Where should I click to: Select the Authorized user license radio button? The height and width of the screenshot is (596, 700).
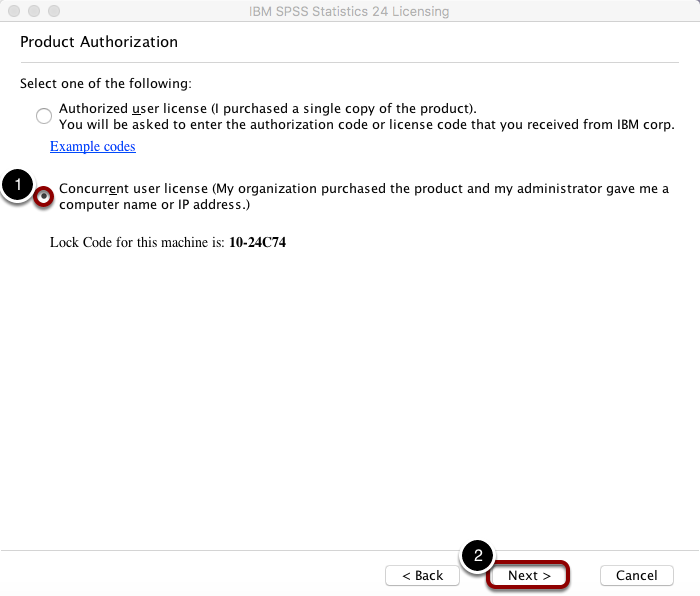click(44, 116)
